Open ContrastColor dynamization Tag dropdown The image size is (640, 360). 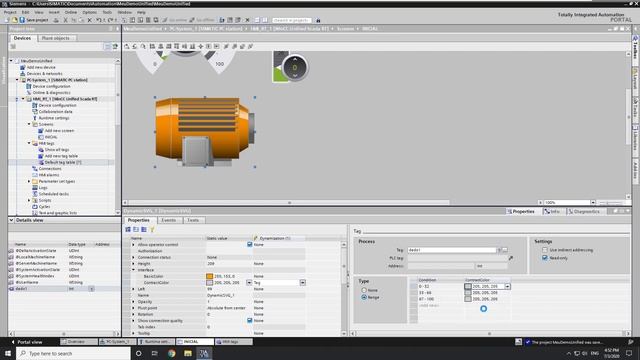(x=302, y=282)
